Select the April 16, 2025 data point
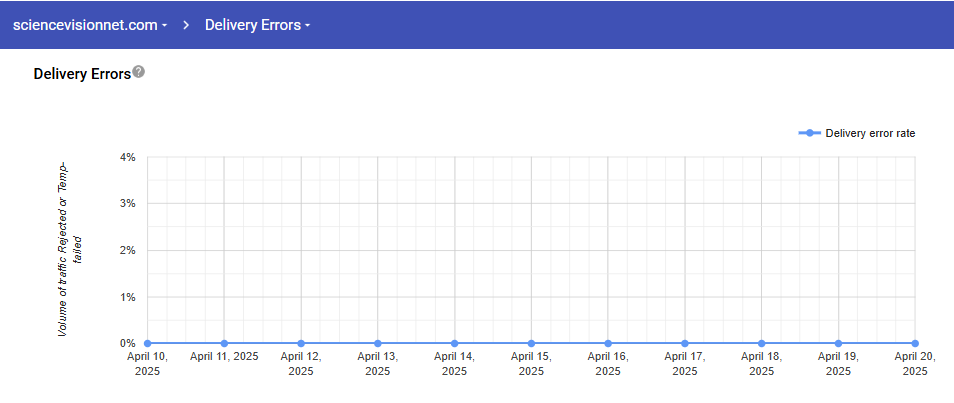This screenshot has height=403, width=954. tap(608, 343)
